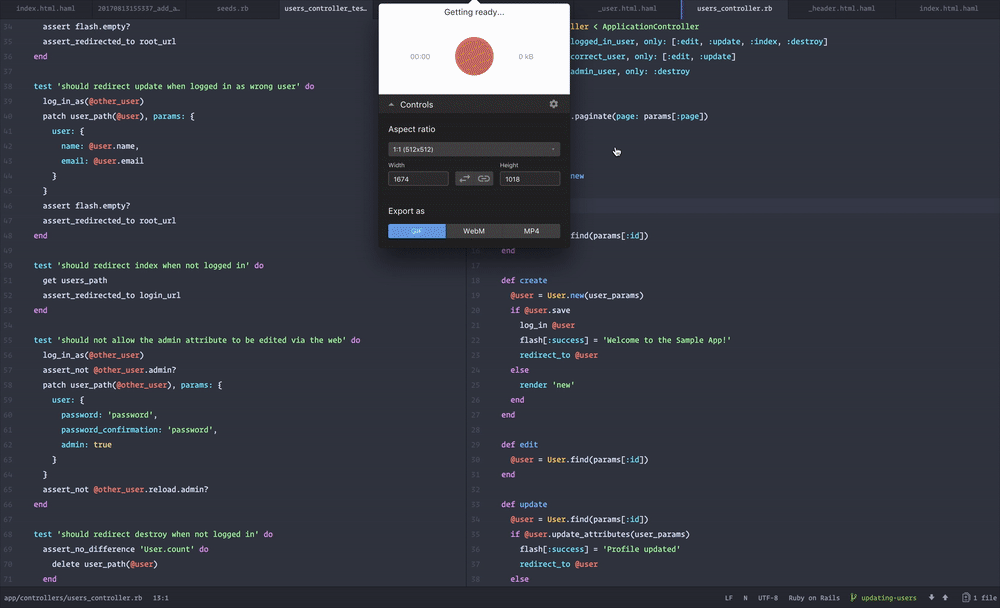Viewport: 1000px width, 608px height.
Task: Click the app/controllers/users_controller.rb file path
Action: click(73, 598)
